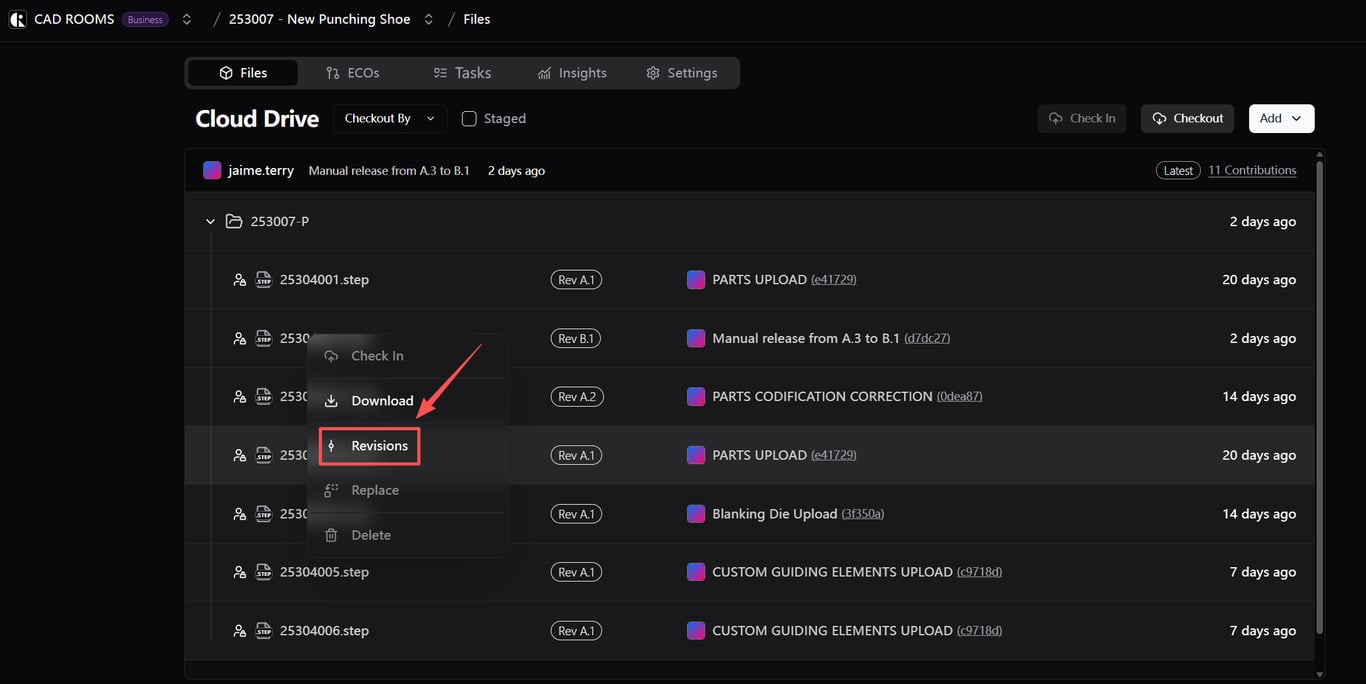
Task: Open commit link c9718d in the 25304005.step row
Action: point(980,572)
